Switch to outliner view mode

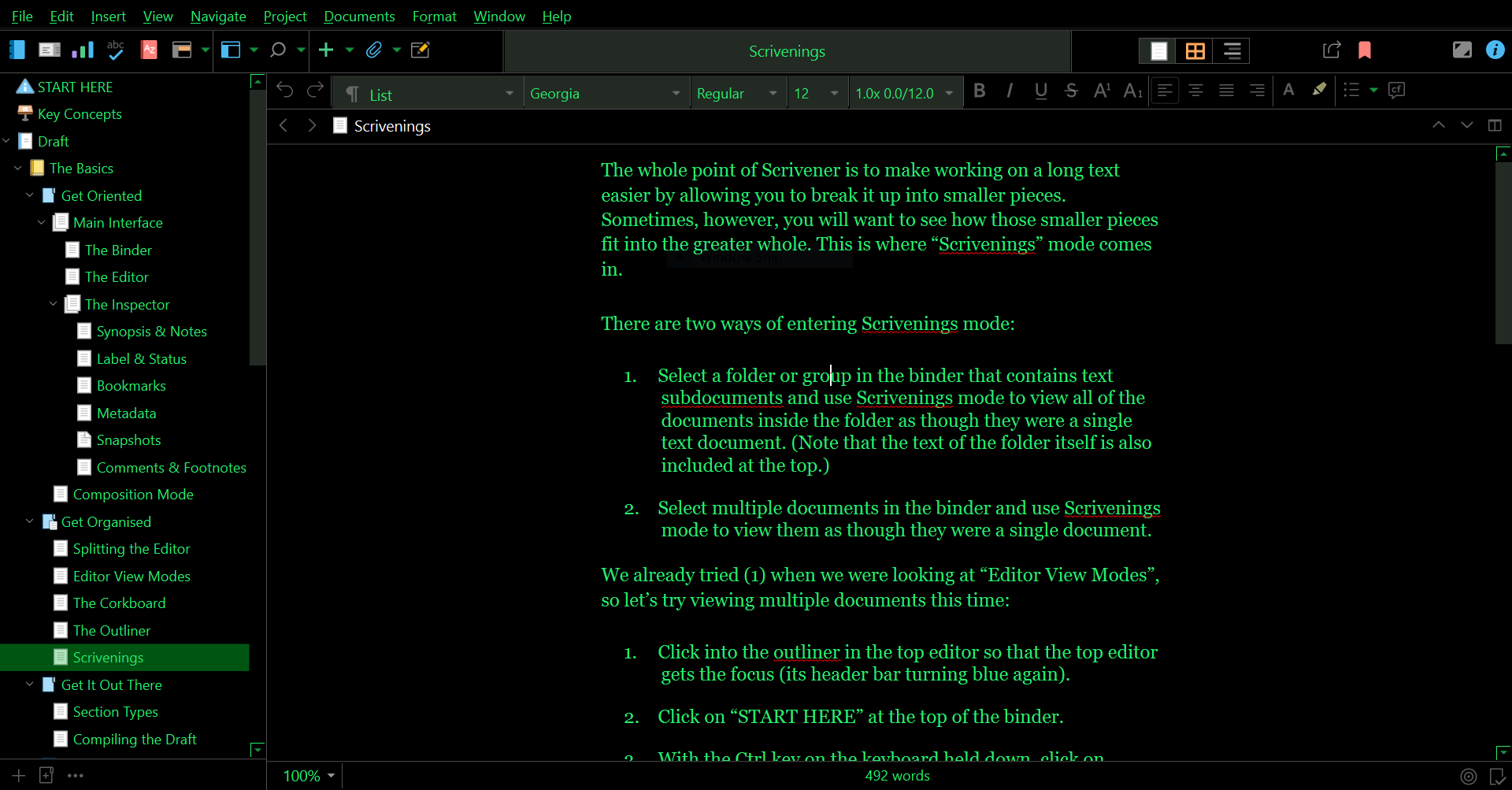point(1232,51)
